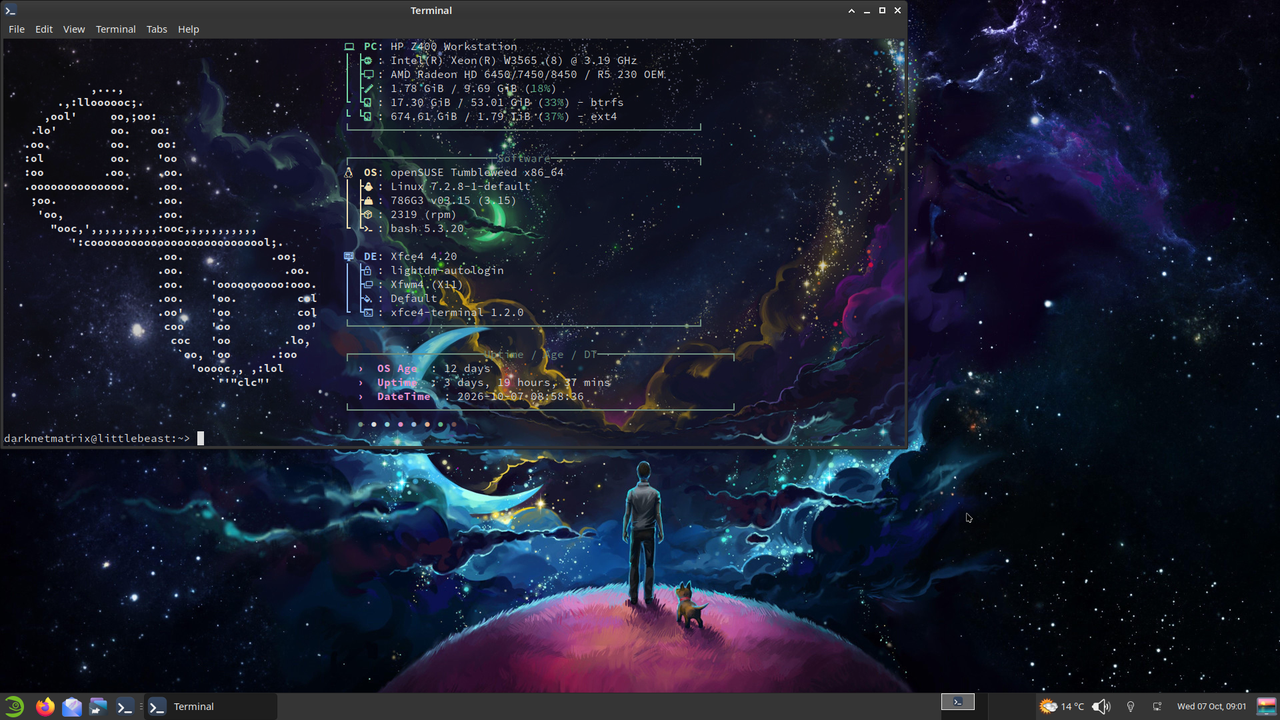The height and width of the screenshot is (720, 1280).
Task: Start a new terminal from the panel launcher
Action: coord(124,706)
